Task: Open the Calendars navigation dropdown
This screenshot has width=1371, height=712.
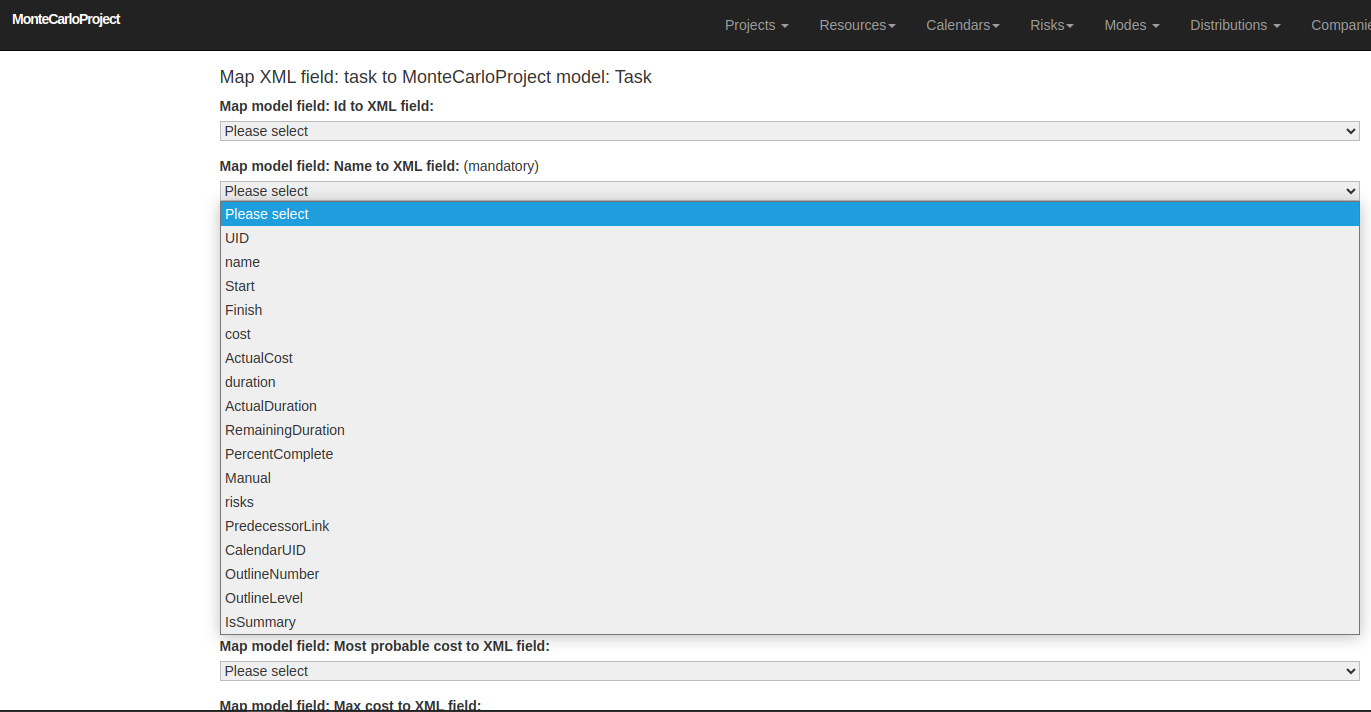Action: tap(961, 25)
